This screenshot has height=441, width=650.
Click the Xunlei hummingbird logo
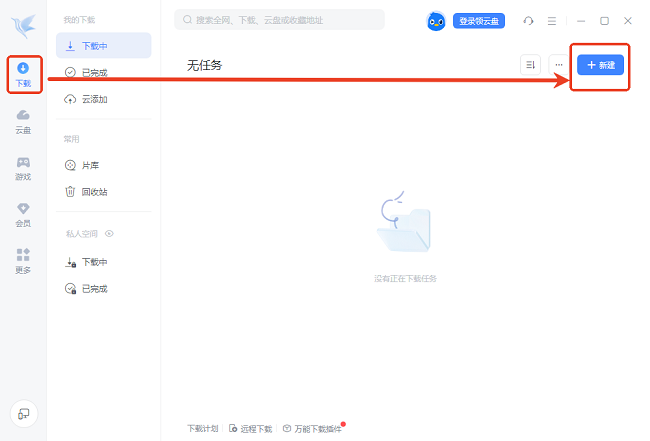click(x=24, y=26)
